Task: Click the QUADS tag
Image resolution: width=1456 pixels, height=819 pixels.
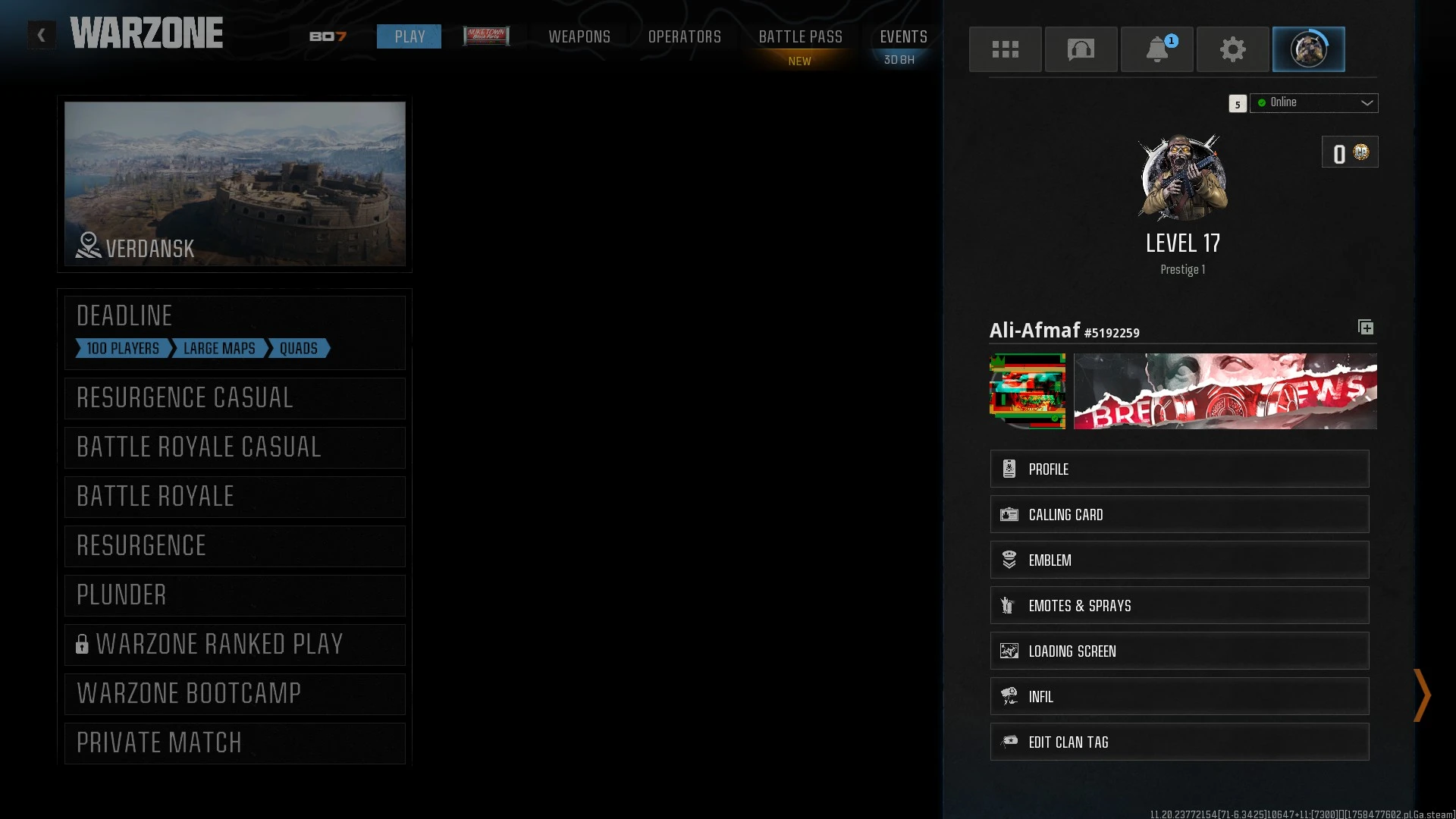Action: tap(299, 348)
